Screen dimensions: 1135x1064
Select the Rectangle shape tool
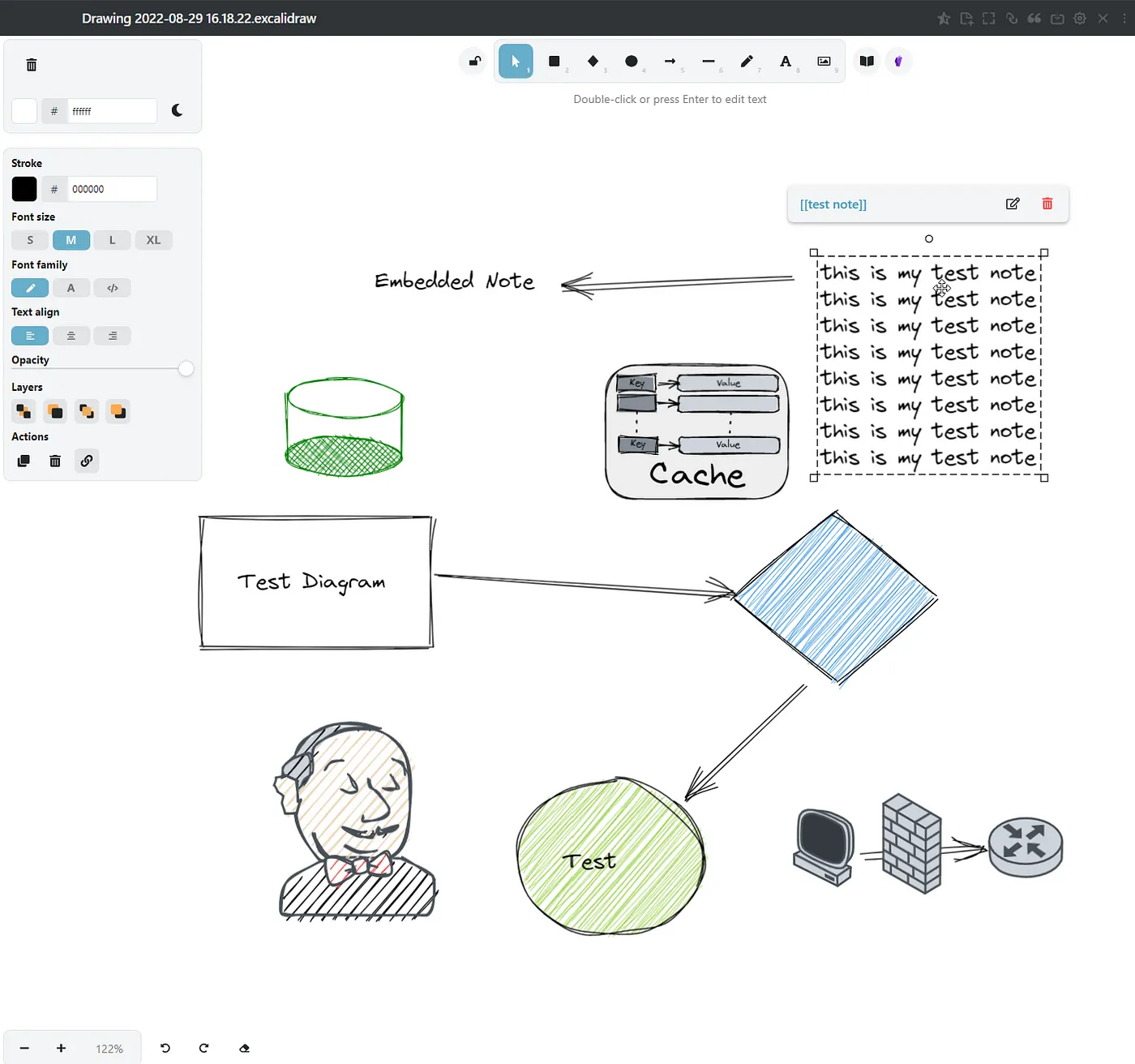pyautogui.click(x=555, y=62)
